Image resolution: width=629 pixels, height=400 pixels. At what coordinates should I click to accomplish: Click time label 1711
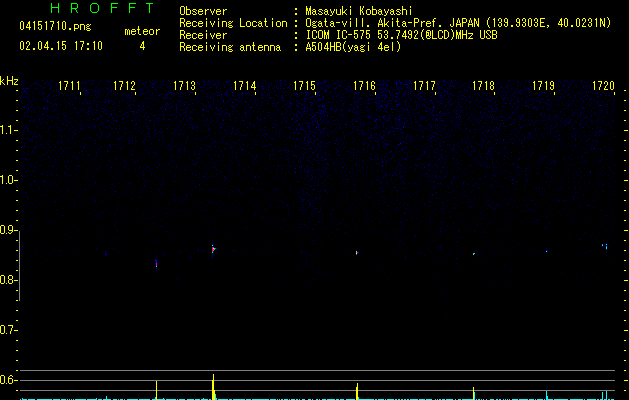pos(69,86)
